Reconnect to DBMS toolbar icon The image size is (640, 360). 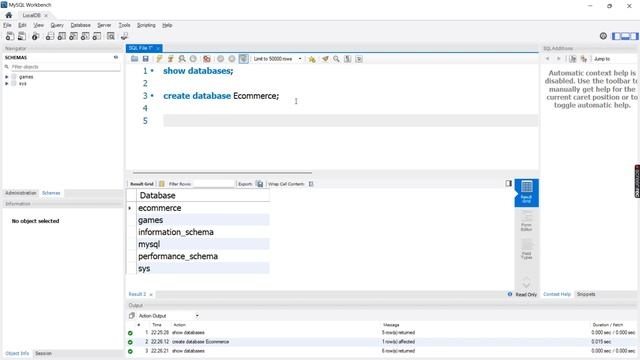[x=124, y=36]
